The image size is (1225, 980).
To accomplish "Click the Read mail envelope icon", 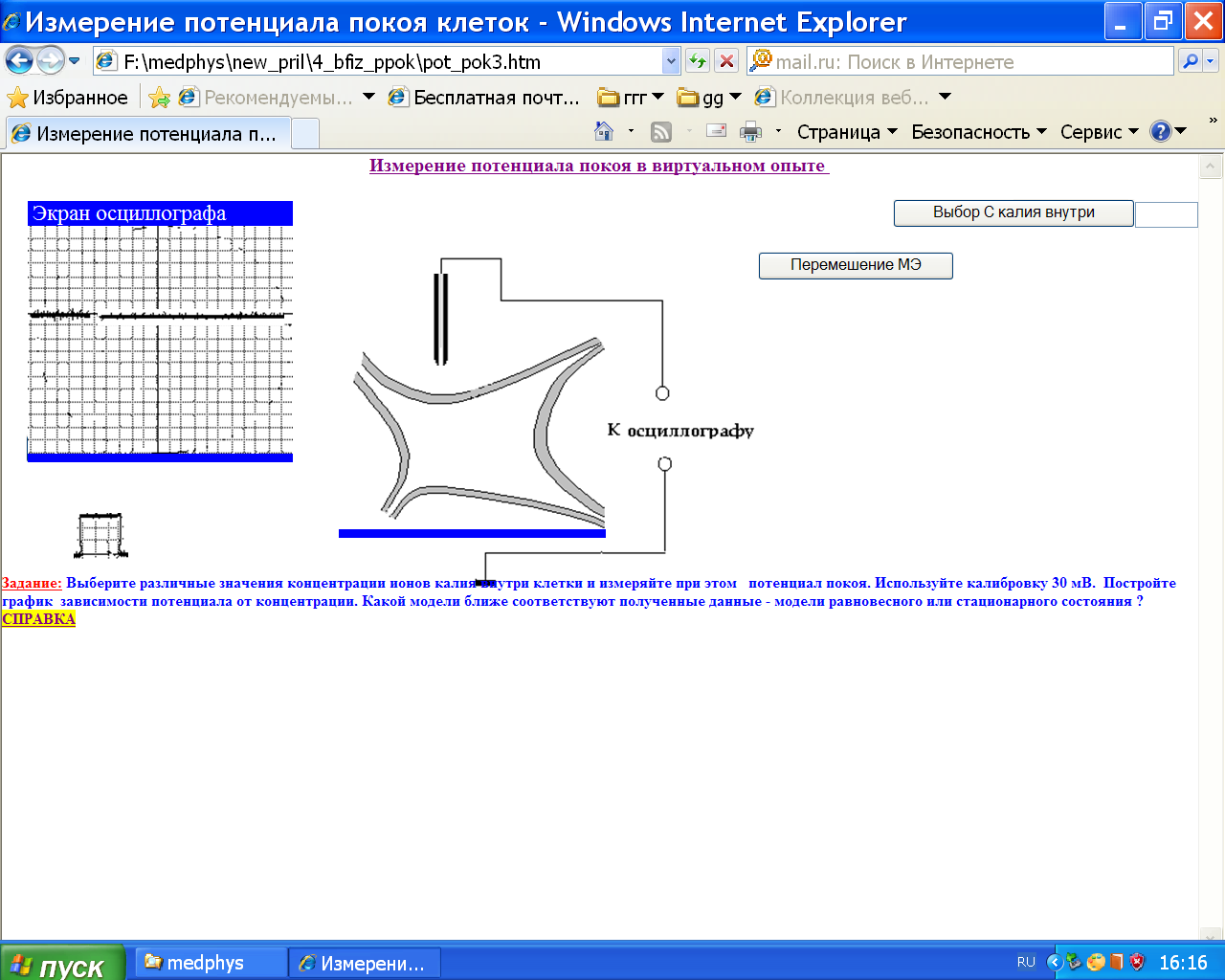I will 716,131.
